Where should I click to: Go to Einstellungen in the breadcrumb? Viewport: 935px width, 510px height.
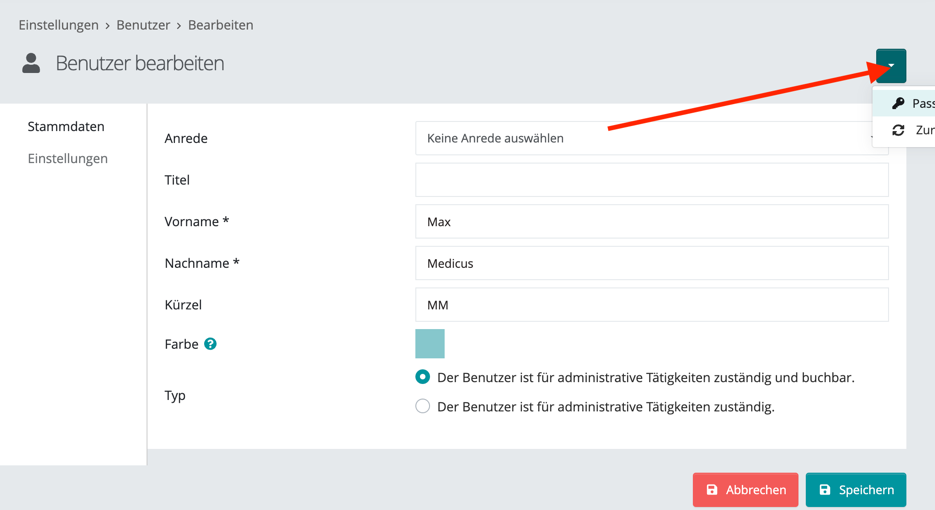[58, 25]
